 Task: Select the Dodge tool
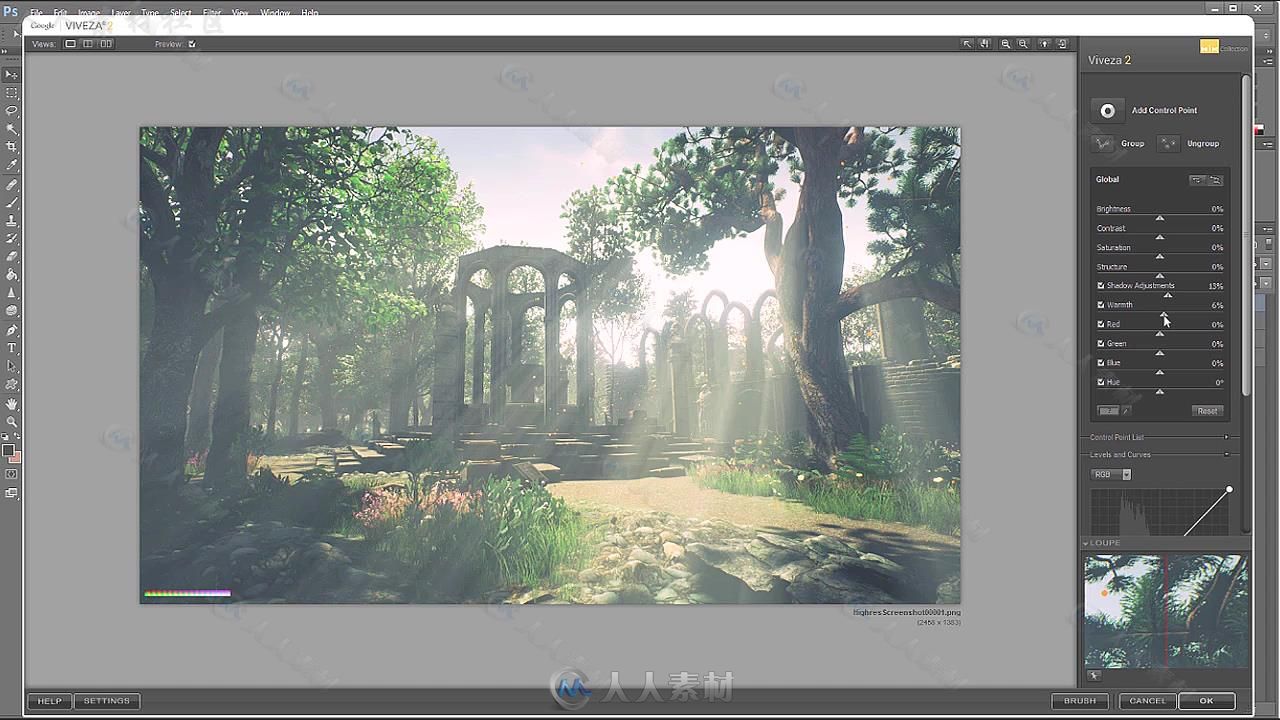tap(12, 311)
